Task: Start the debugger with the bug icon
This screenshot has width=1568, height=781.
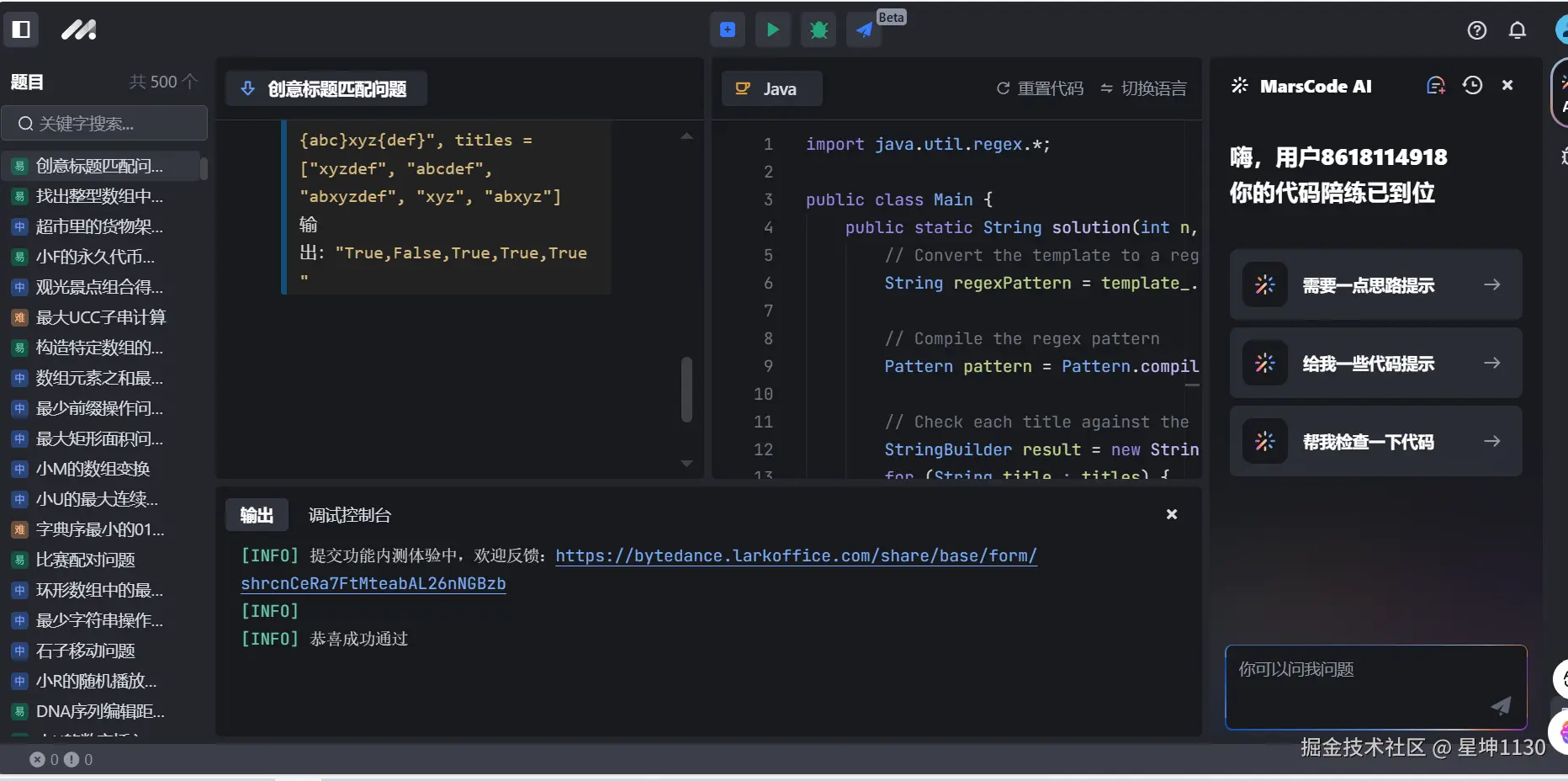Action: (818, 30)
